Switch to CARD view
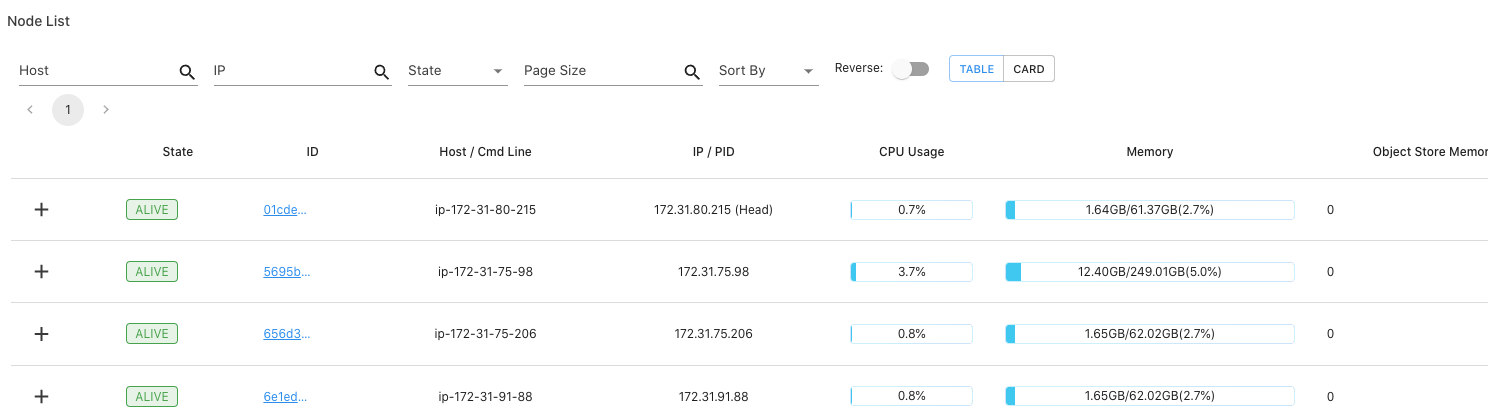The width and height of the screenshot is (1488, 419). 1029,69
